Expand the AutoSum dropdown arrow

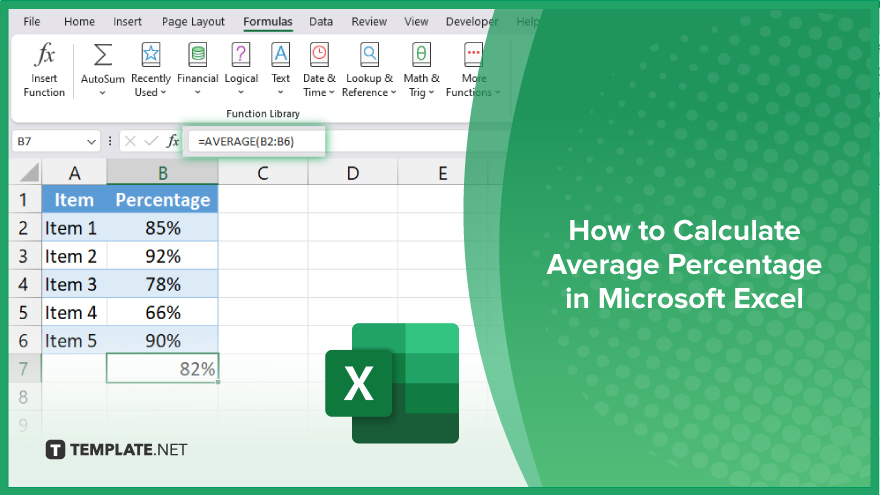pos(103,93)
